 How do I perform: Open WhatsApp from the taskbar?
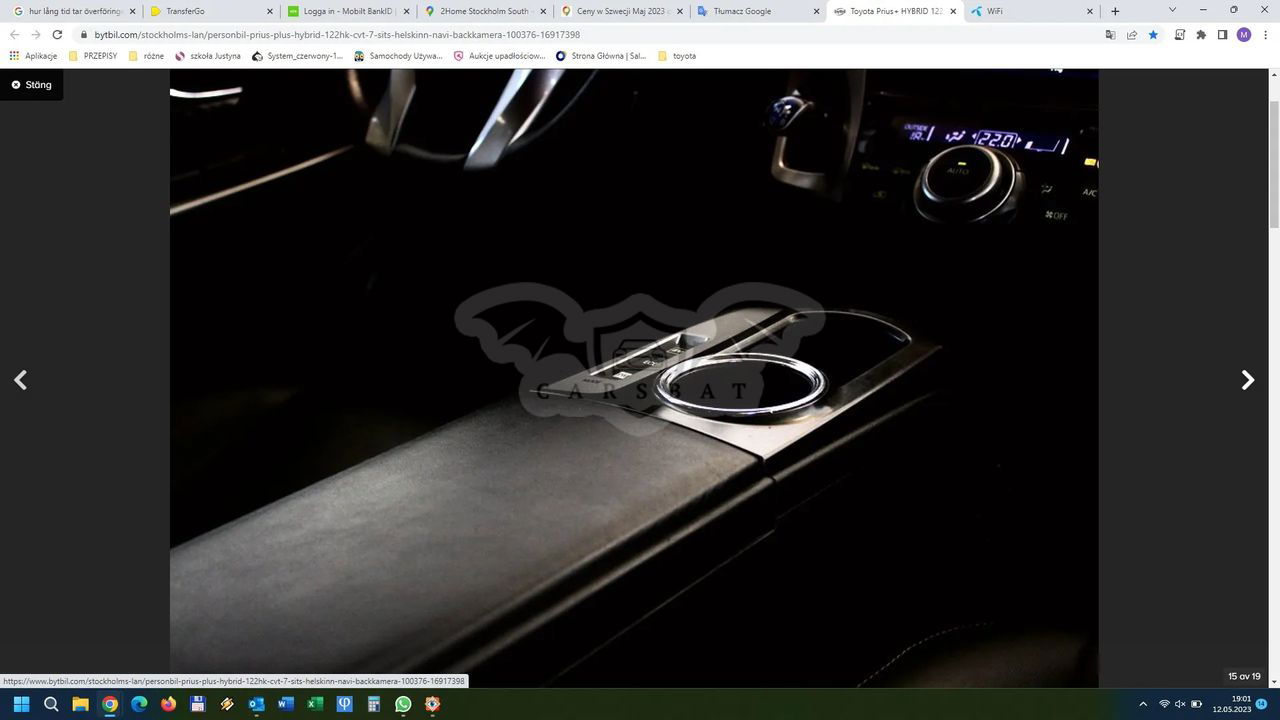(403, 704)
